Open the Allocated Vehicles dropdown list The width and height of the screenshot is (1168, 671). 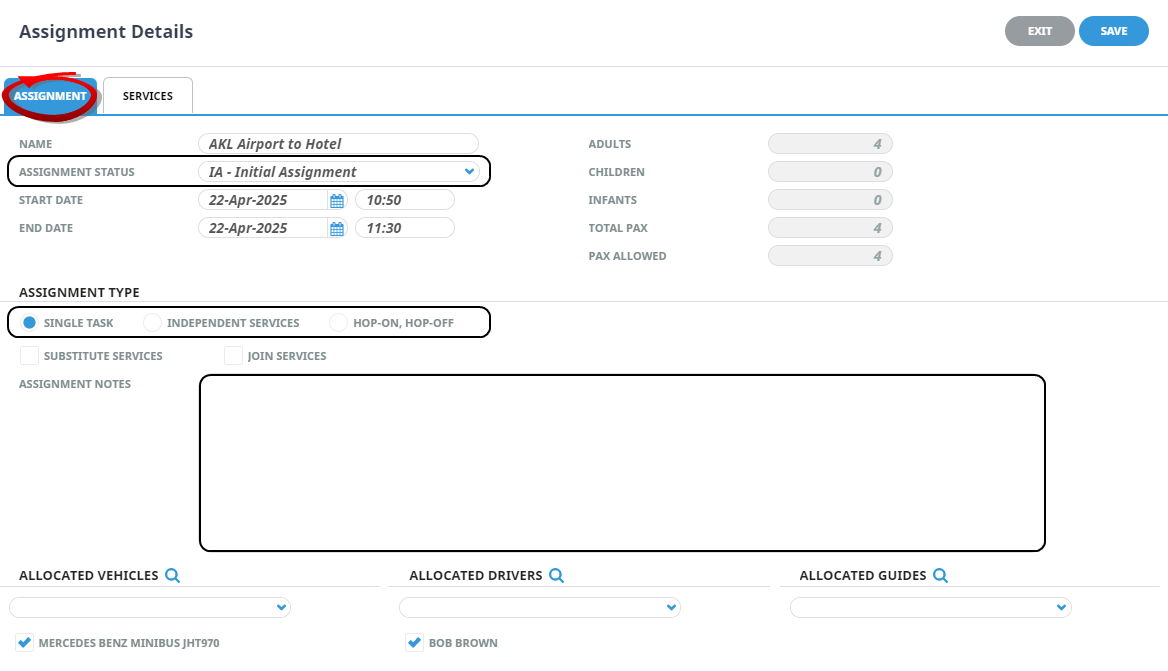(x=281, y=608)
